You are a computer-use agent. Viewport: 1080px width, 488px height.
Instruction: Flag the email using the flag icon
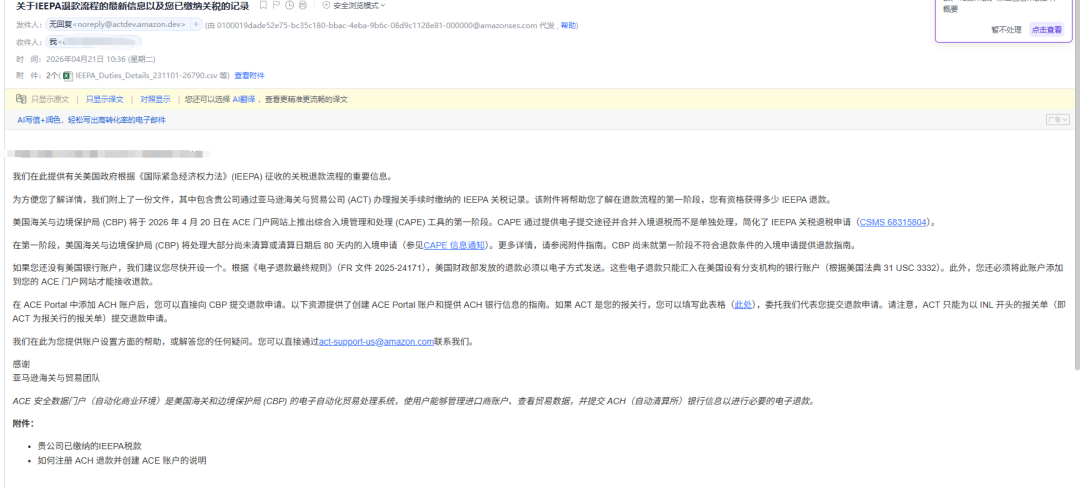click(x=276, y=6)
